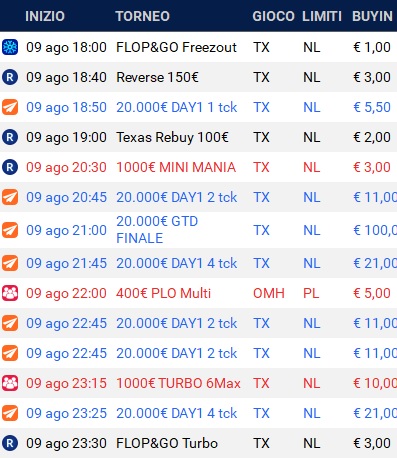
Task: Click the snowflake icon for FLOP&GO Freezout
Action: coord(10,47)
